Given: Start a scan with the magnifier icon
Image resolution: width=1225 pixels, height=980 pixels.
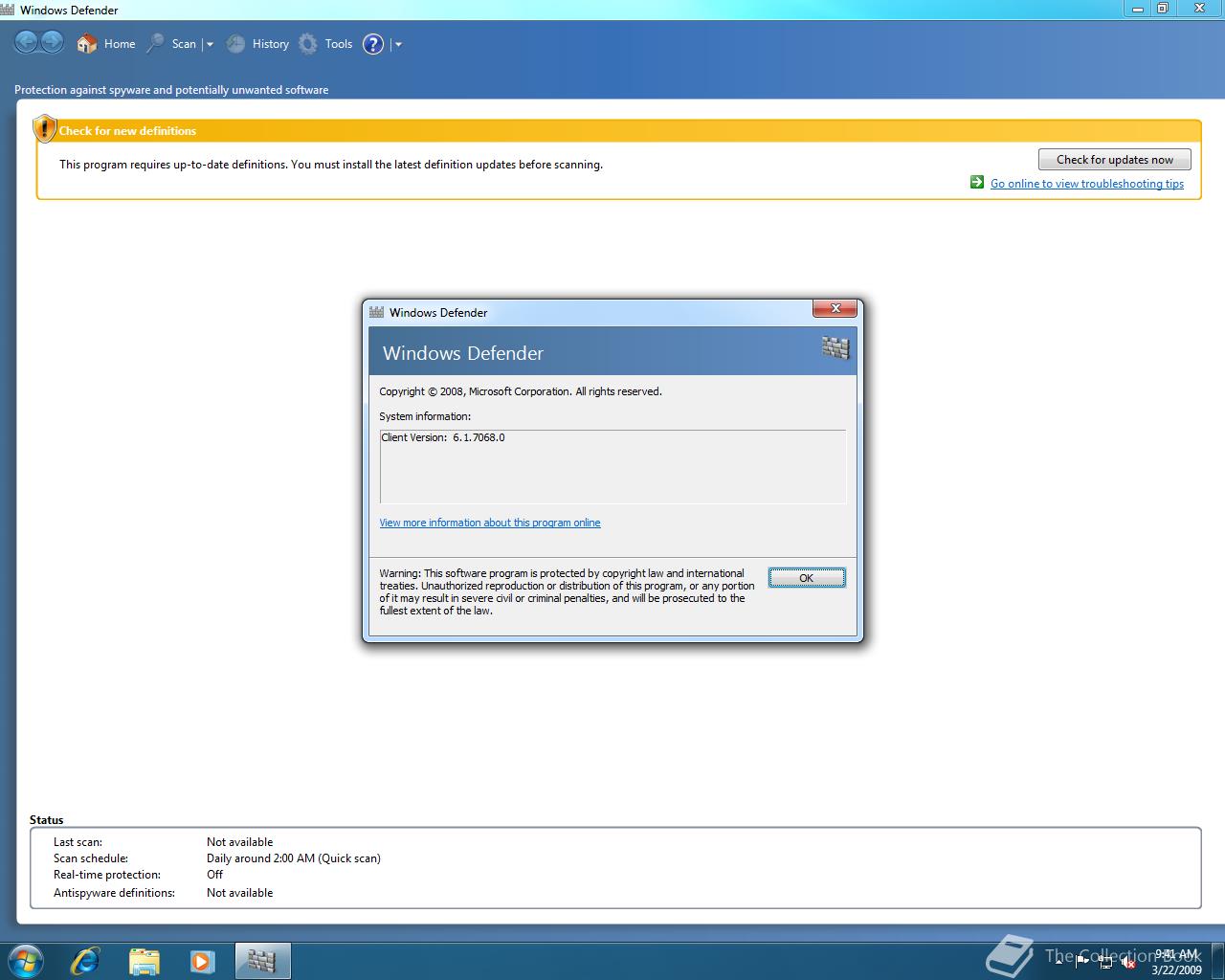Looking at the screenshot, I should point(155,43).
